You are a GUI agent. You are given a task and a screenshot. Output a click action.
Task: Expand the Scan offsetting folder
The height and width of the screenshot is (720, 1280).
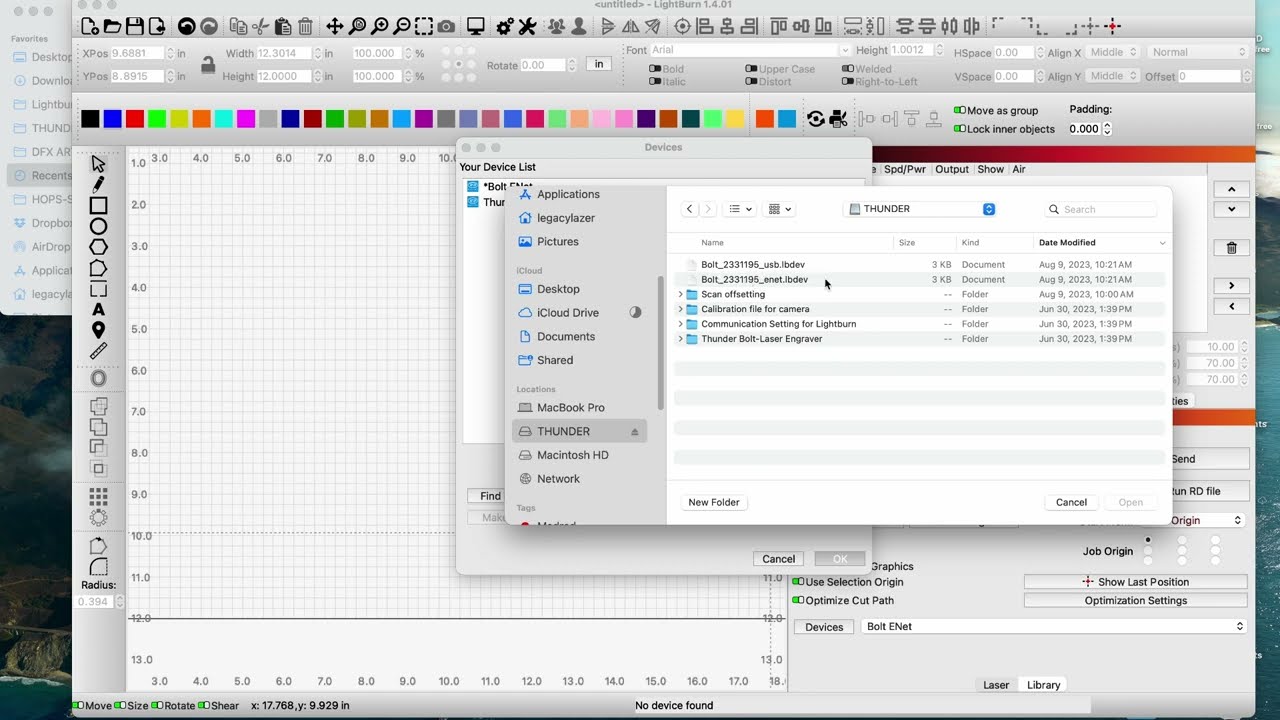(681, 295)
